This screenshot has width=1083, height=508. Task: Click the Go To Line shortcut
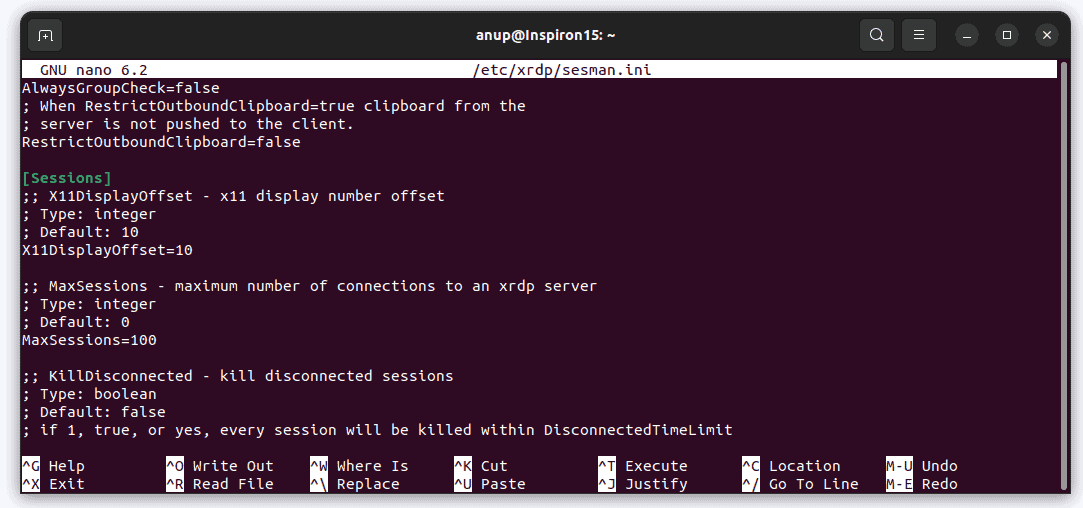click(x=813, y=484)
